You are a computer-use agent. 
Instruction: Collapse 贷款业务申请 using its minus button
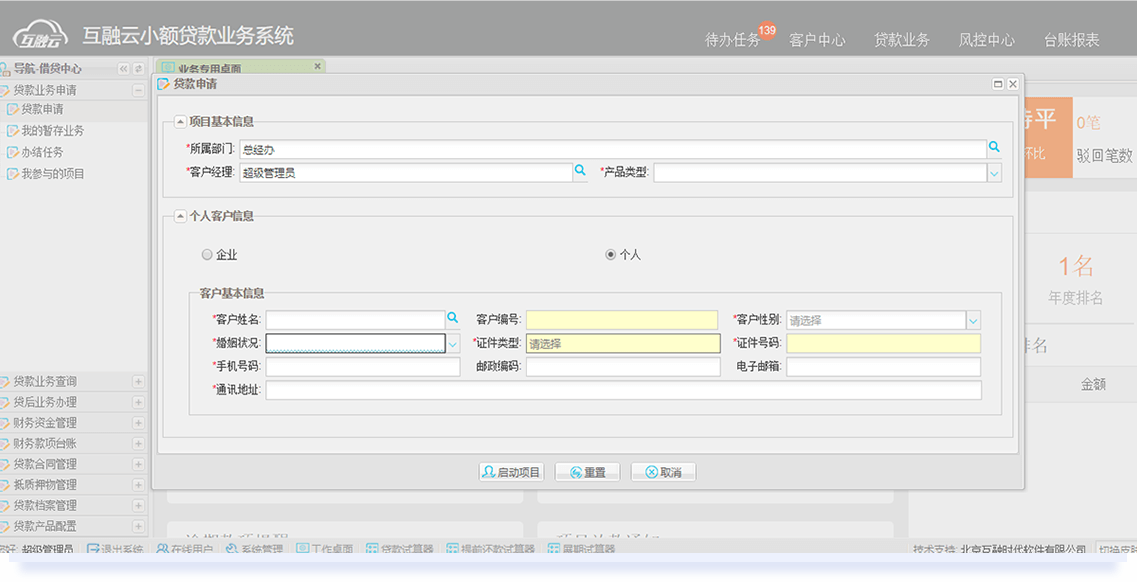(138, 91)
